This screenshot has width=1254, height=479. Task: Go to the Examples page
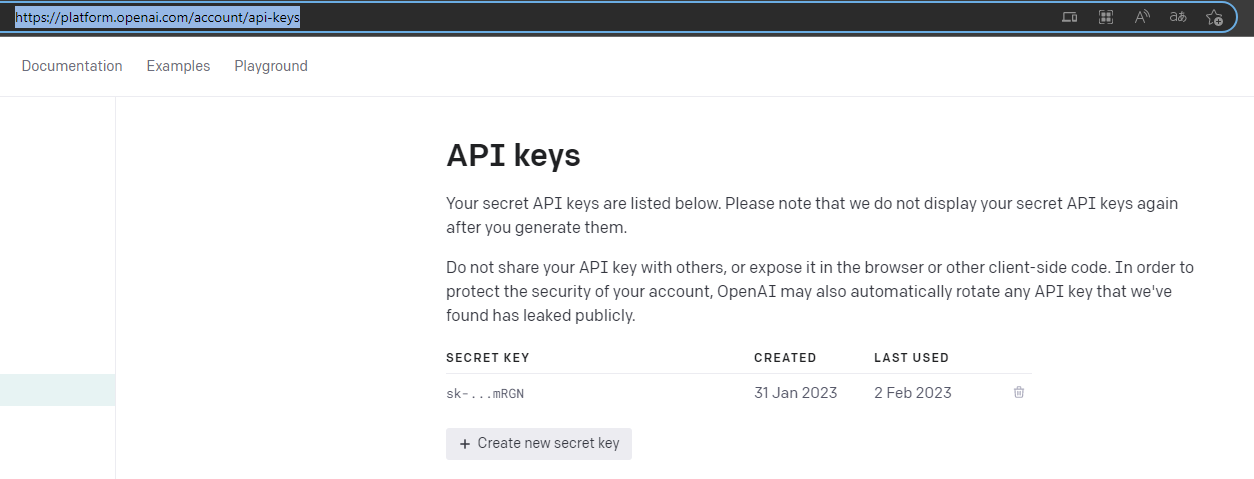click(178, 66)
